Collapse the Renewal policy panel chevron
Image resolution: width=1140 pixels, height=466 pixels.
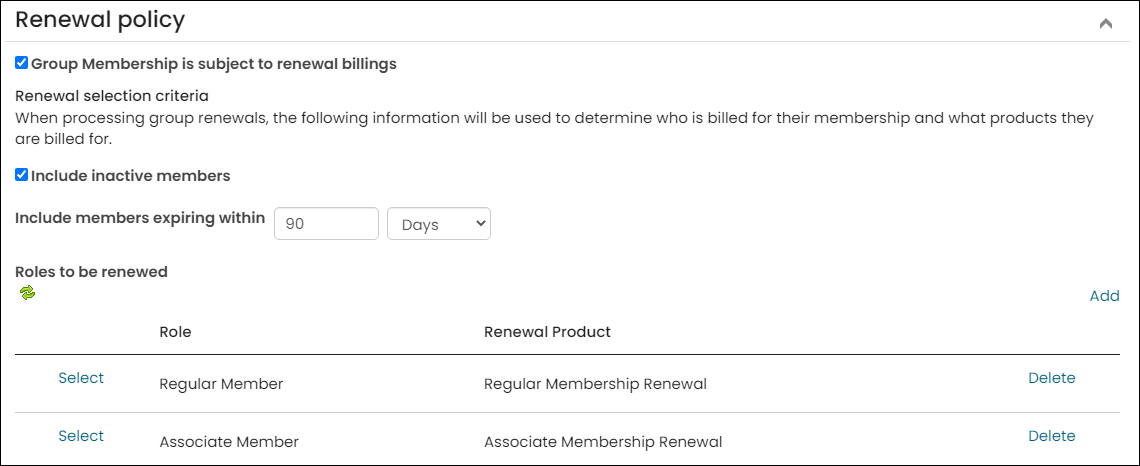pos(1105,23)
